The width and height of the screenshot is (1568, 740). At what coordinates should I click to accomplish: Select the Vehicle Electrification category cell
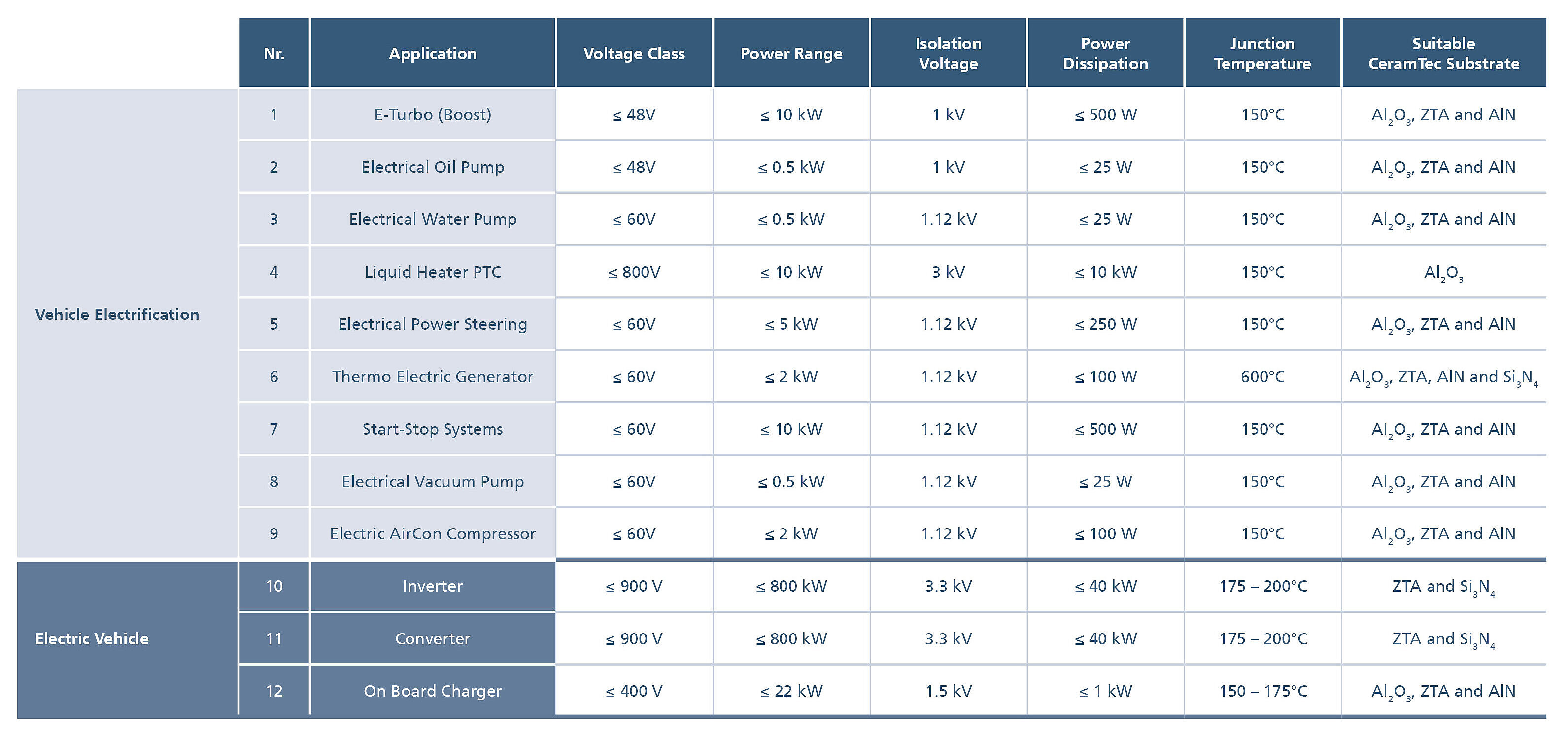[x=117, y=314]
